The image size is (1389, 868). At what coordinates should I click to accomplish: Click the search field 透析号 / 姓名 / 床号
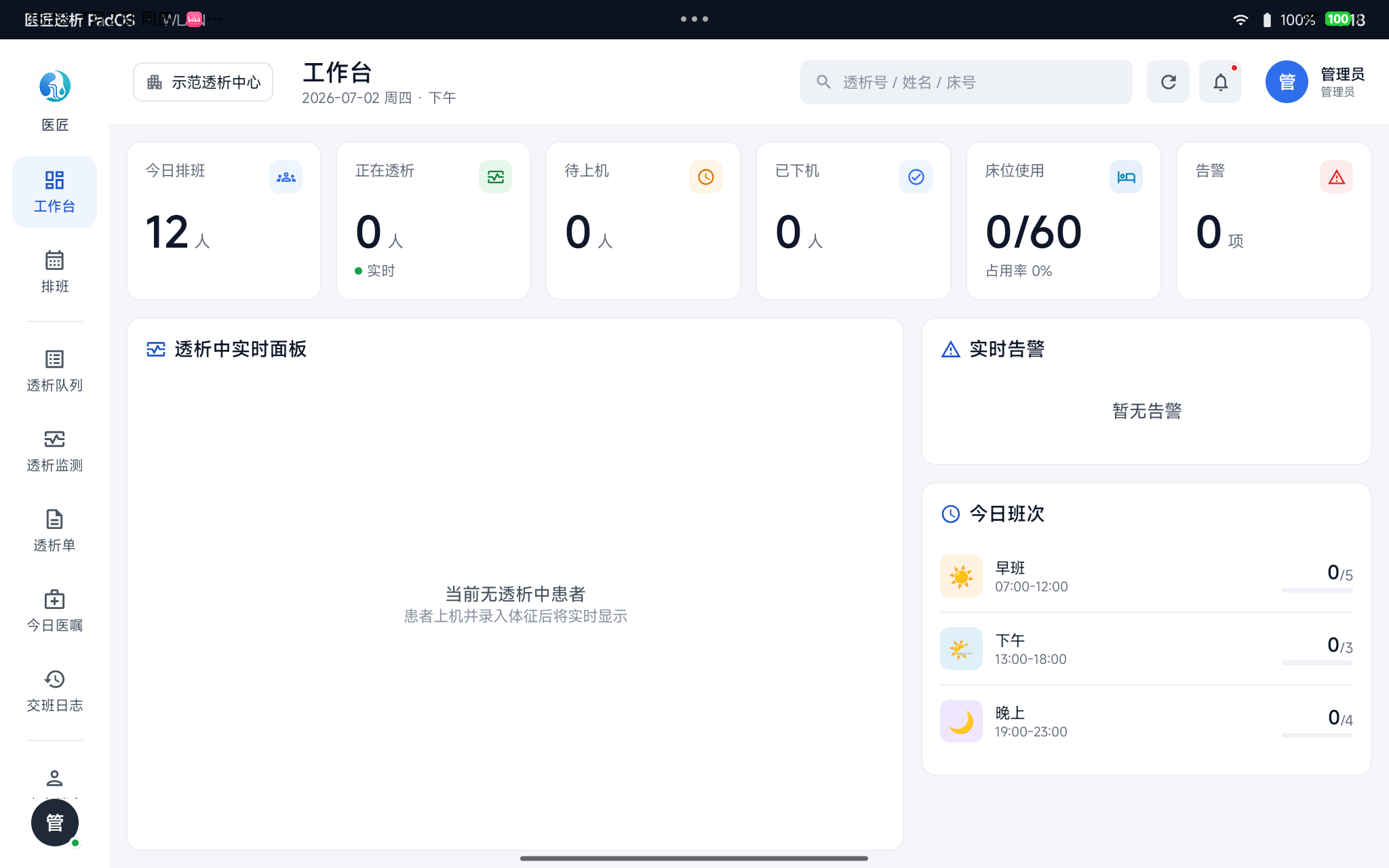click(966, 82)
